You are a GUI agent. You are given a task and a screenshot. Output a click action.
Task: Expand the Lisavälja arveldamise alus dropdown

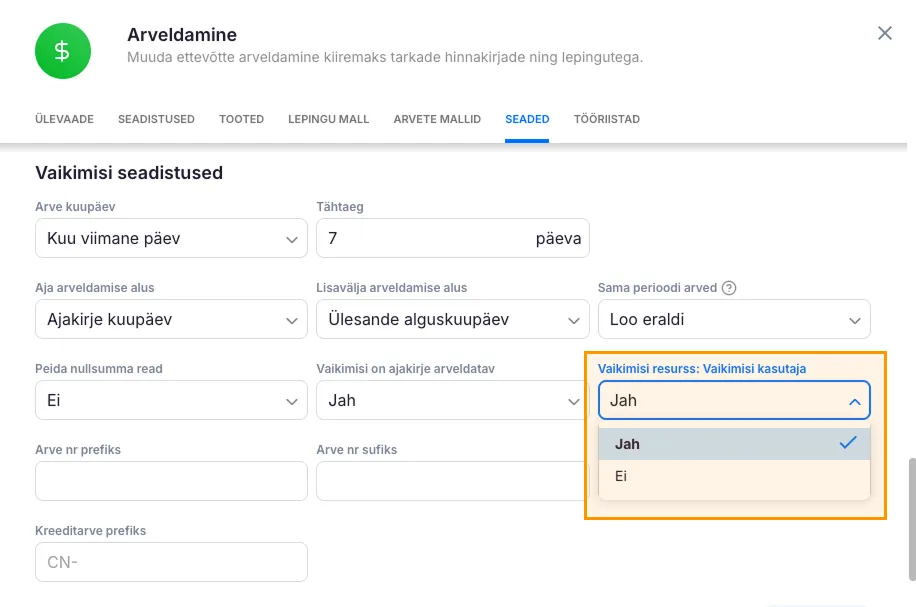[x=452, y=320]
